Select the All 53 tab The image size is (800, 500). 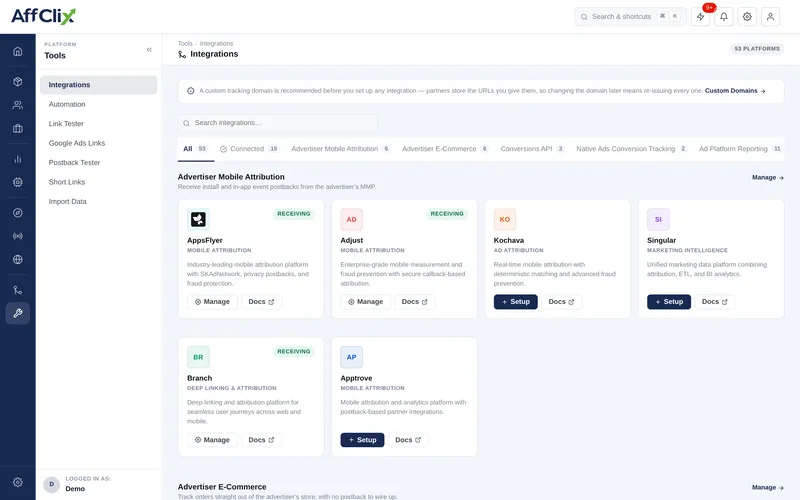pyautogui.click(x=195, y=149)
